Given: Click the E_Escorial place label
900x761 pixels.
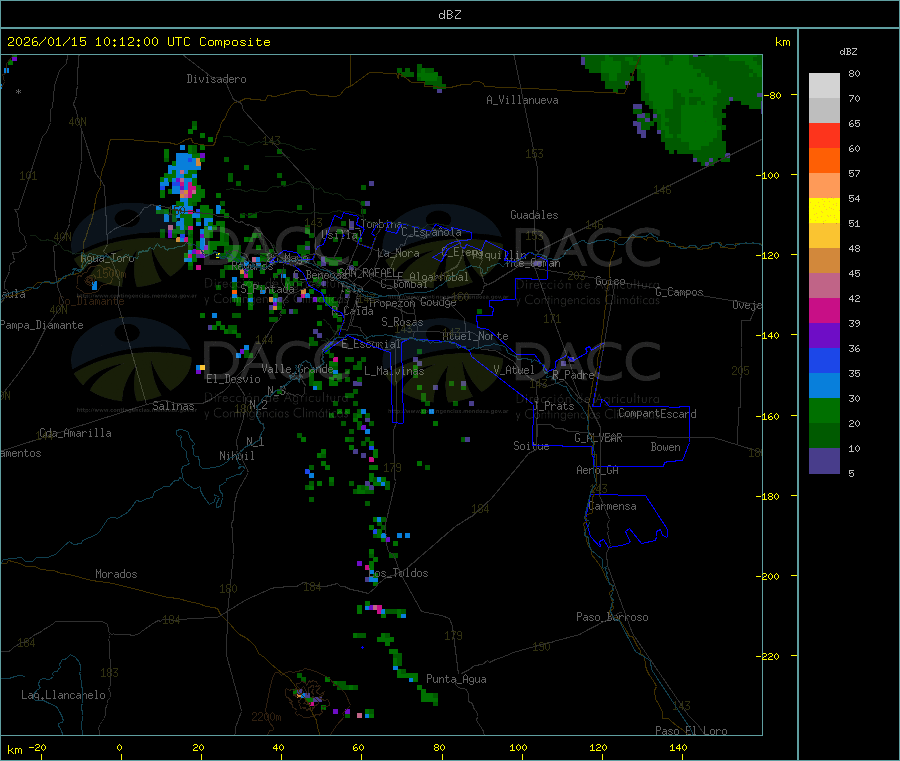Looking at the screenshot, I should tap(371, 344).
